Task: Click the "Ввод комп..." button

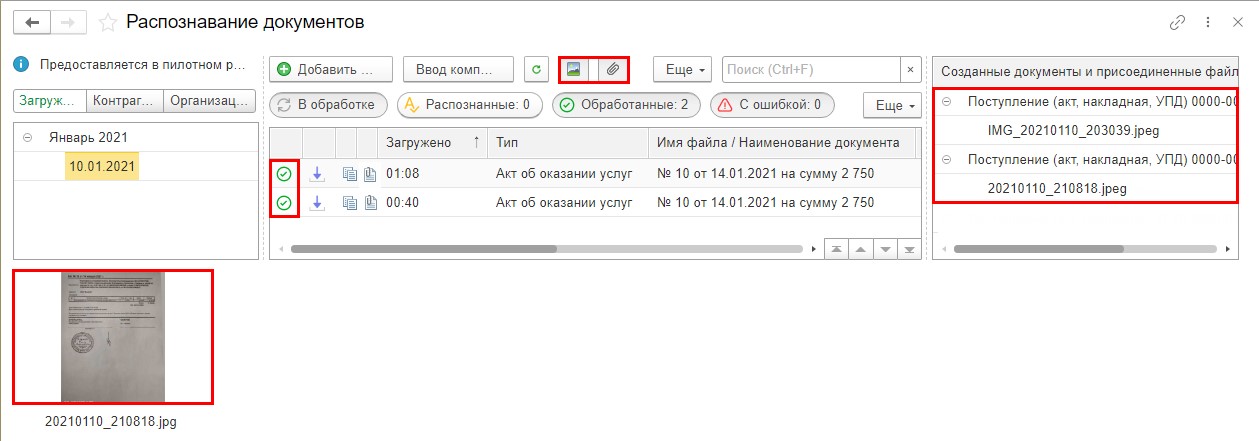Action: [458, 69]
